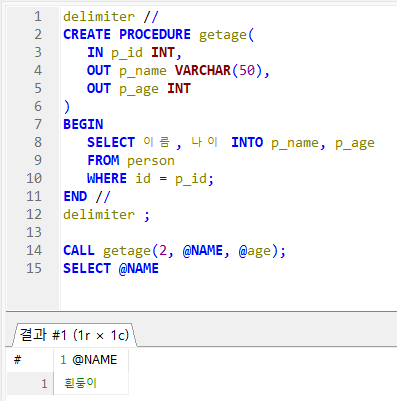Screen dimensions: 397x401
Task: Place the cursor on BEGIN keyword
Action: (x=83, y=124)
